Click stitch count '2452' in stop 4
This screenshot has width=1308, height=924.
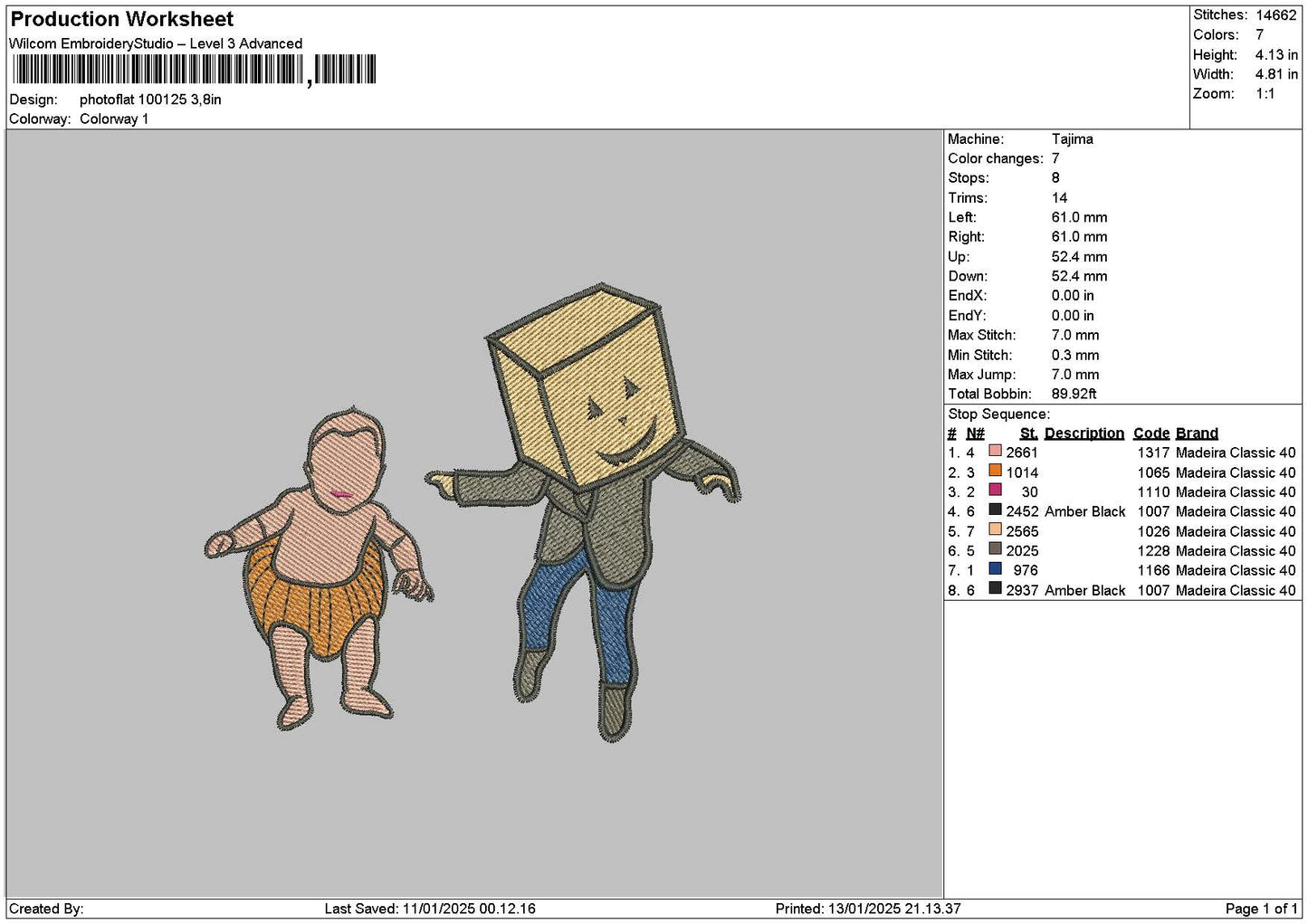point(1022,512)
